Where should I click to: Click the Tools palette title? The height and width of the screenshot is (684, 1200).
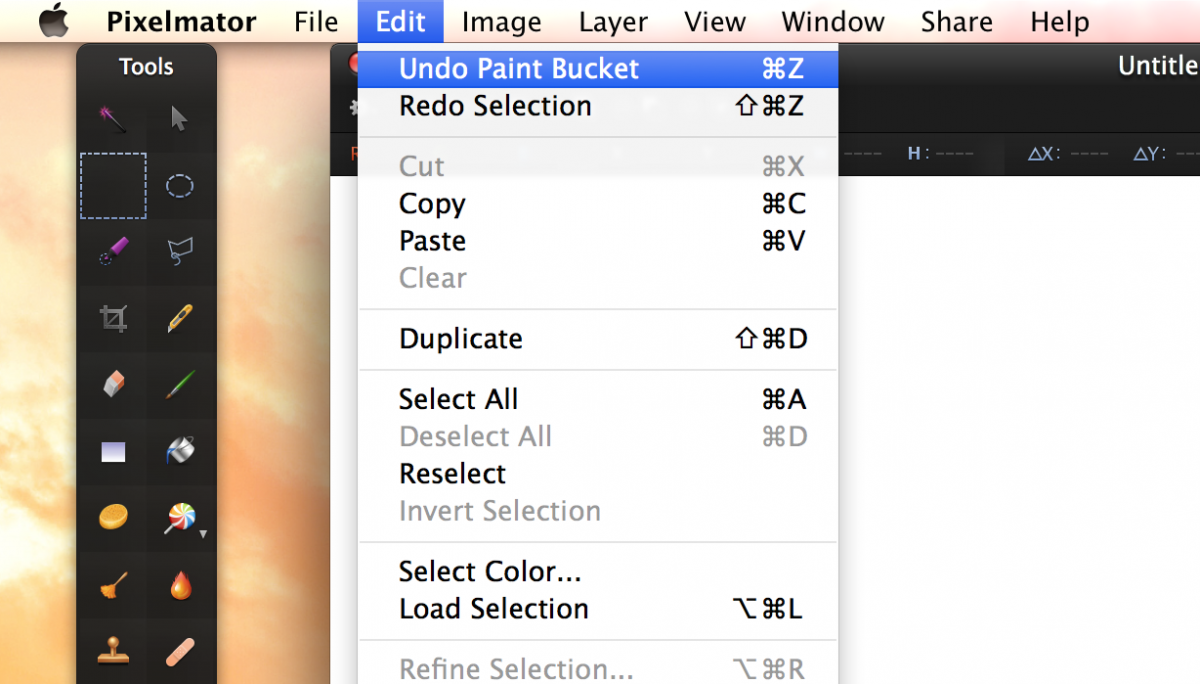(146, 67)
